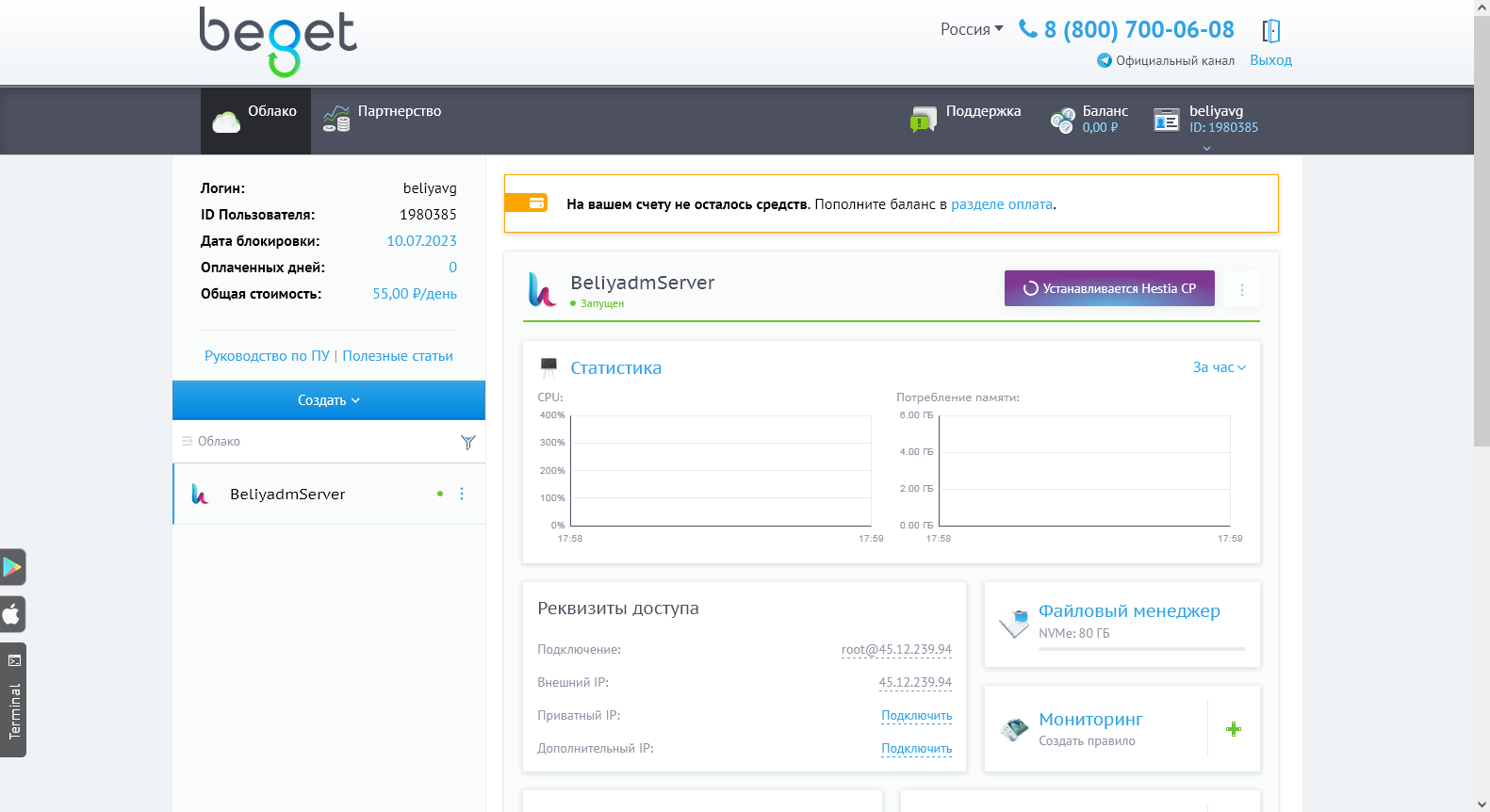1490x812 pixels.
Task: Click the Внешний IP address 45.12.239.94
Action: click(915, 683)
